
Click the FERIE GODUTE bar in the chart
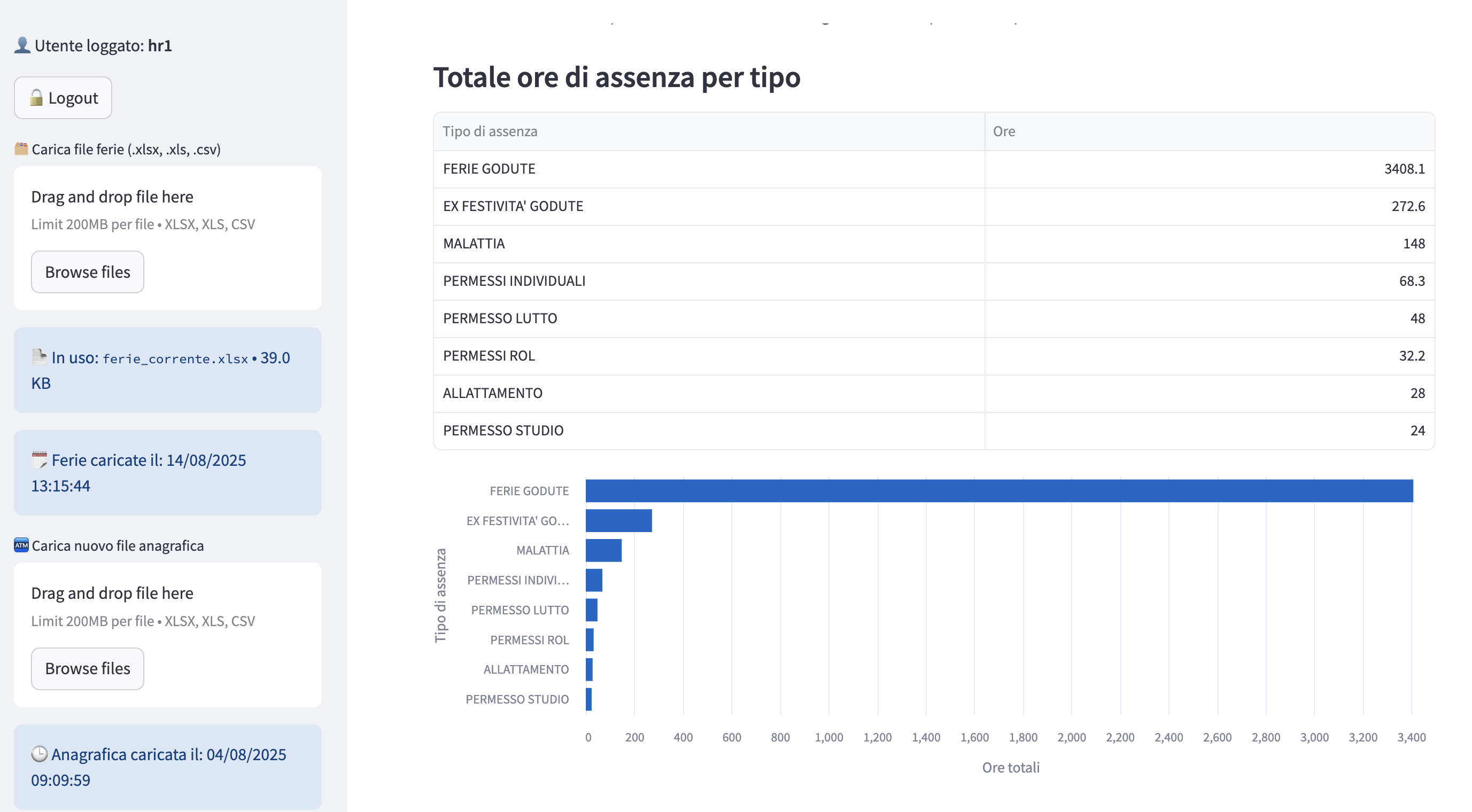[999, 491]
